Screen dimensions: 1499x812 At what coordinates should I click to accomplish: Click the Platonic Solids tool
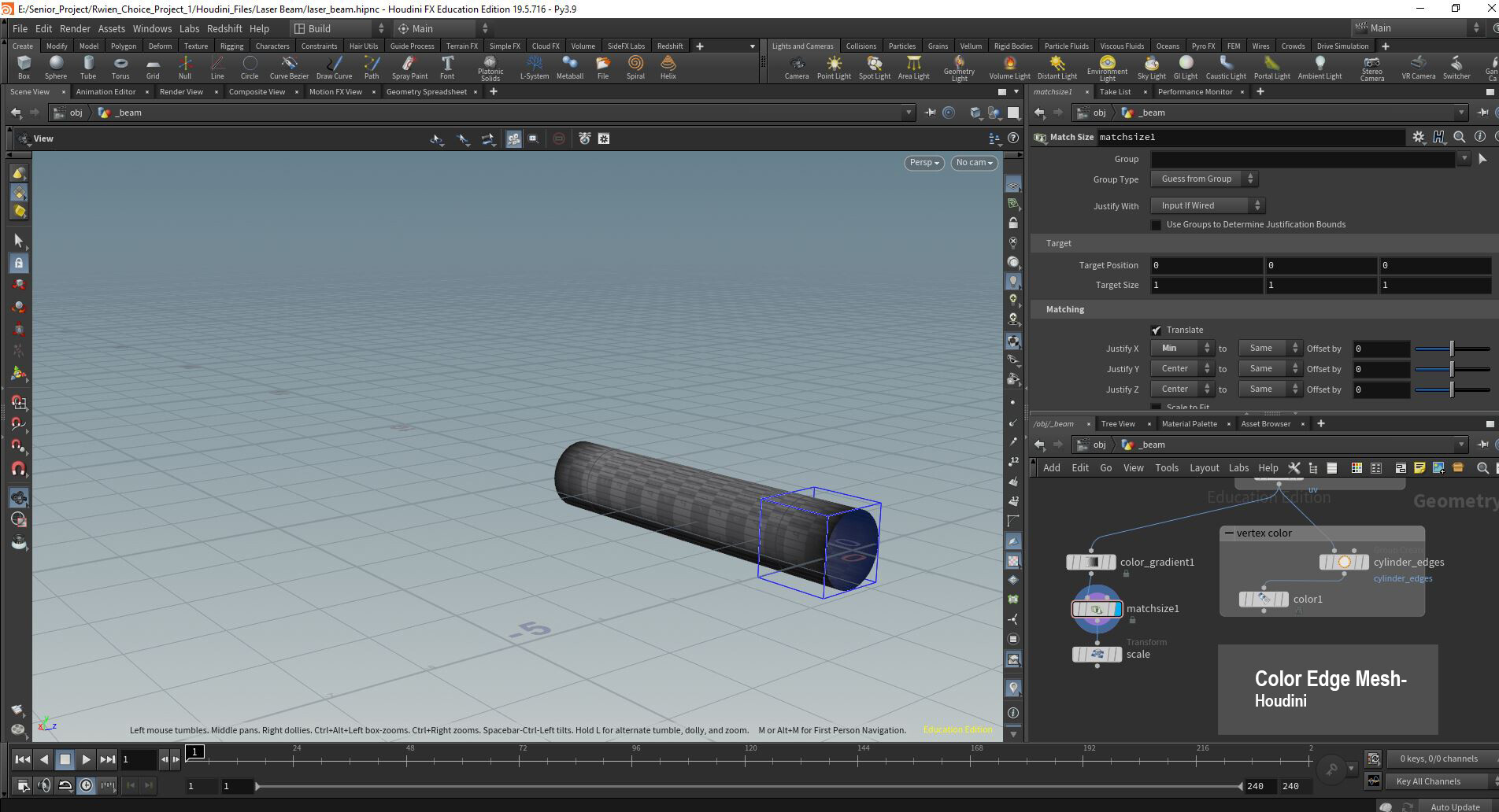coord(490,66)
